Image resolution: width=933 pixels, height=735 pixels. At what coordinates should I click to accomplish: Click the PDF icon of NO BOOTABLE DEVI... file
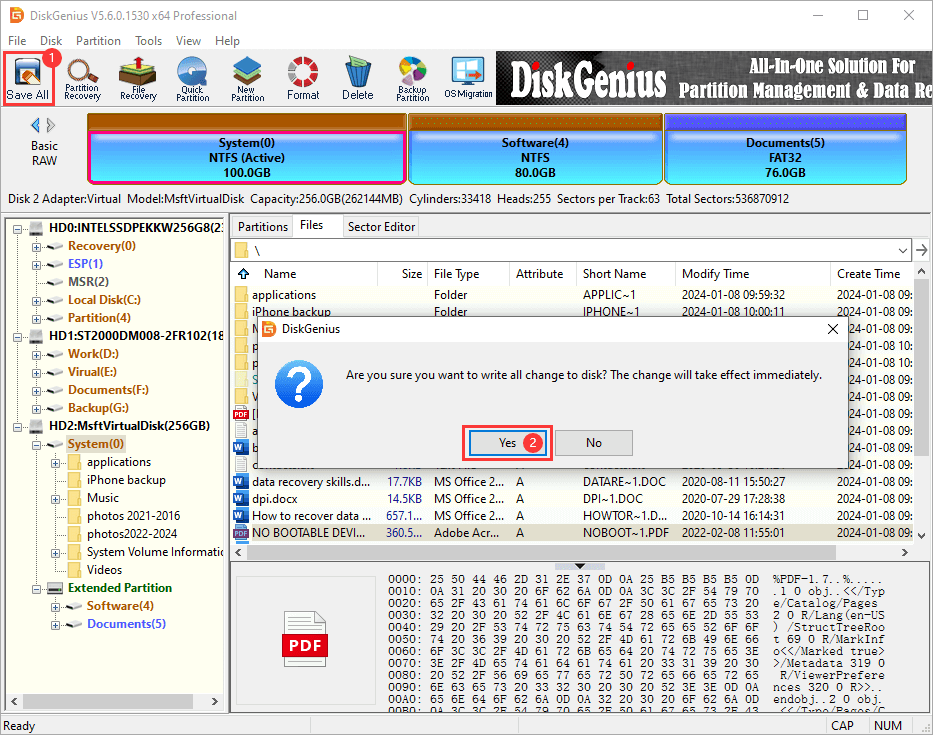pos(240,533)
